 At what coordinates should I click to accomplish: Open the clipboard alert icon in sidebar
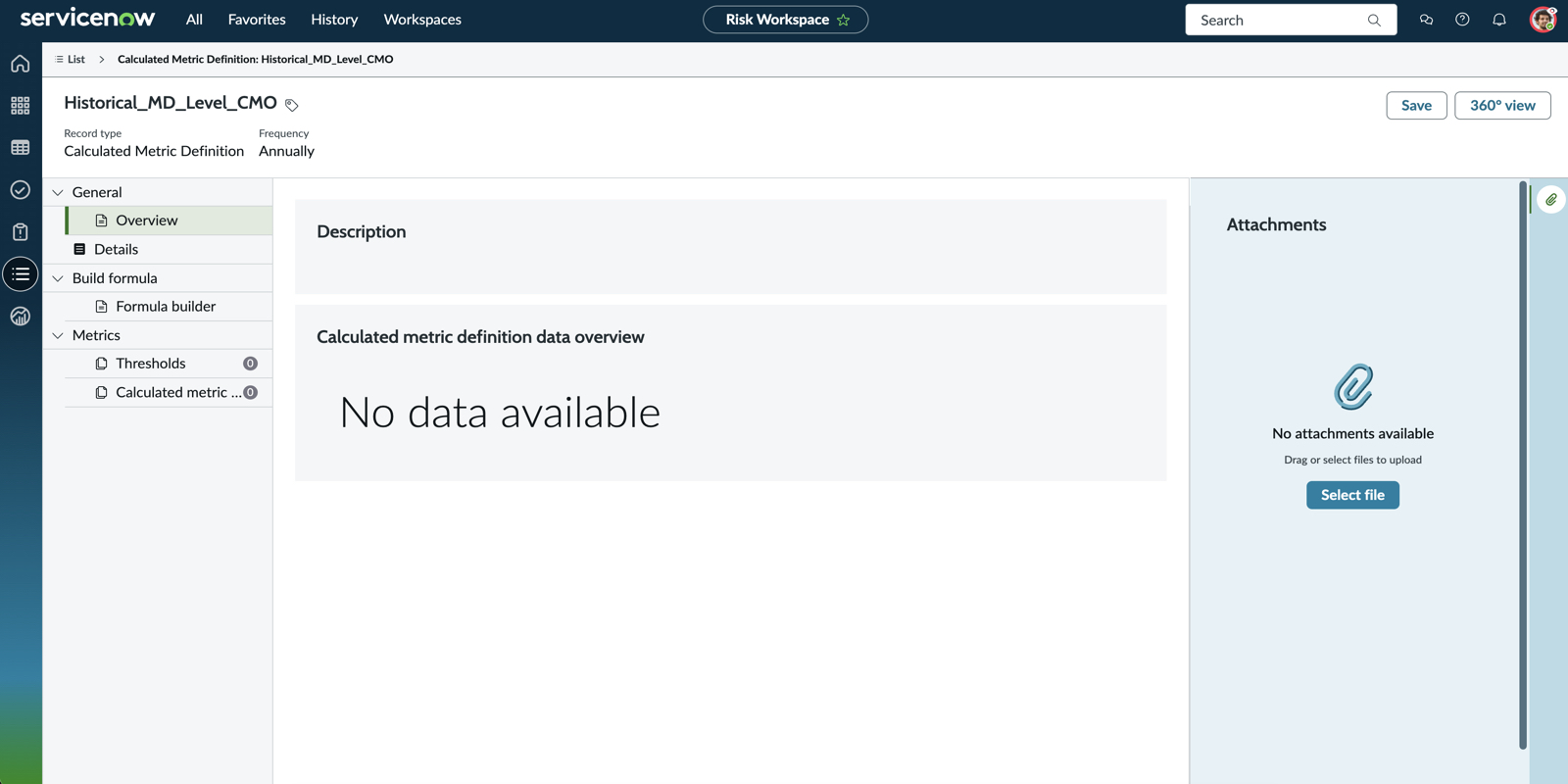click(x=20, y=232)
